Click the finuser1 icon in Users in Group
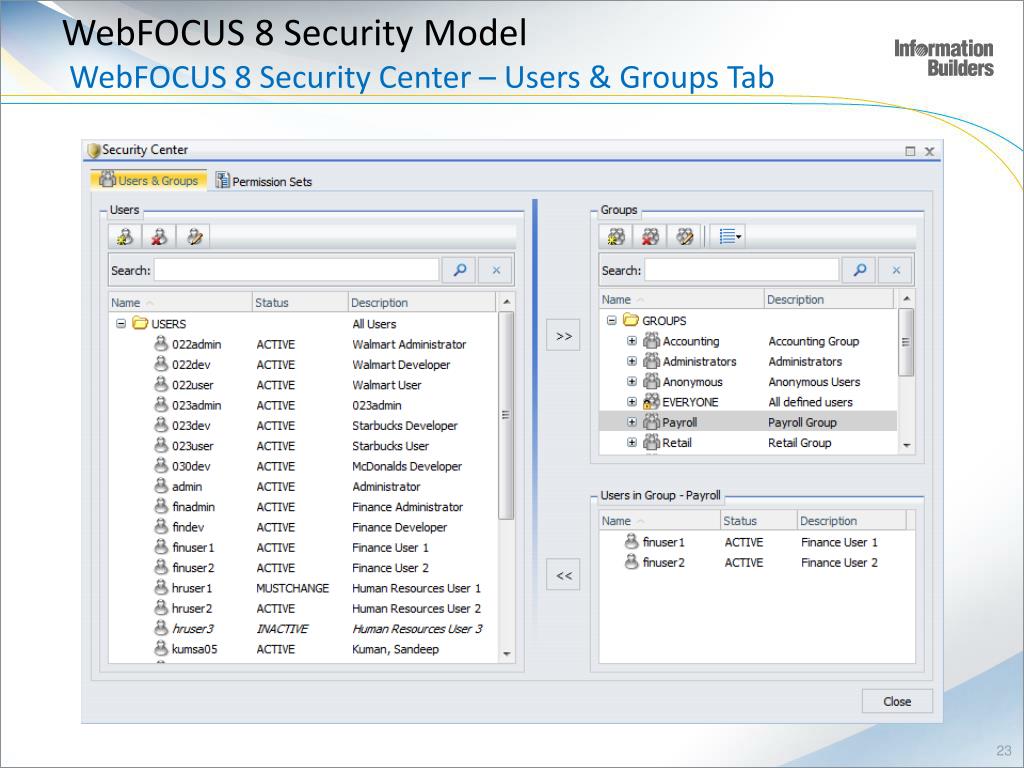 tap(631, 541)
